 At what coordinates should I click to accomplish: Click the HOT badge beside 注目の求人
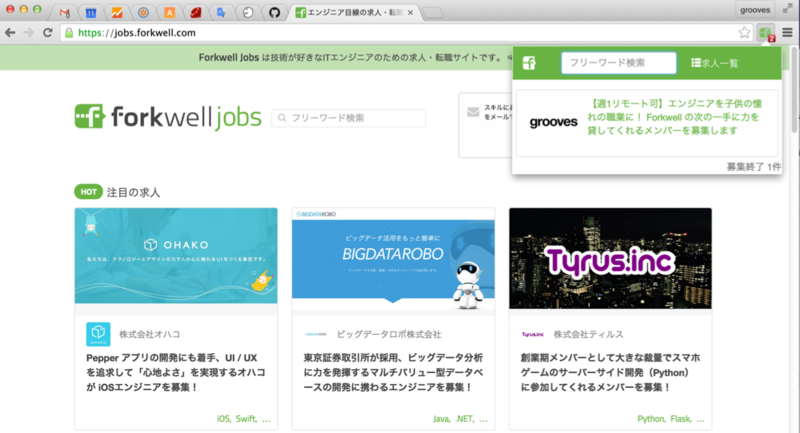(x=88, y=192)
